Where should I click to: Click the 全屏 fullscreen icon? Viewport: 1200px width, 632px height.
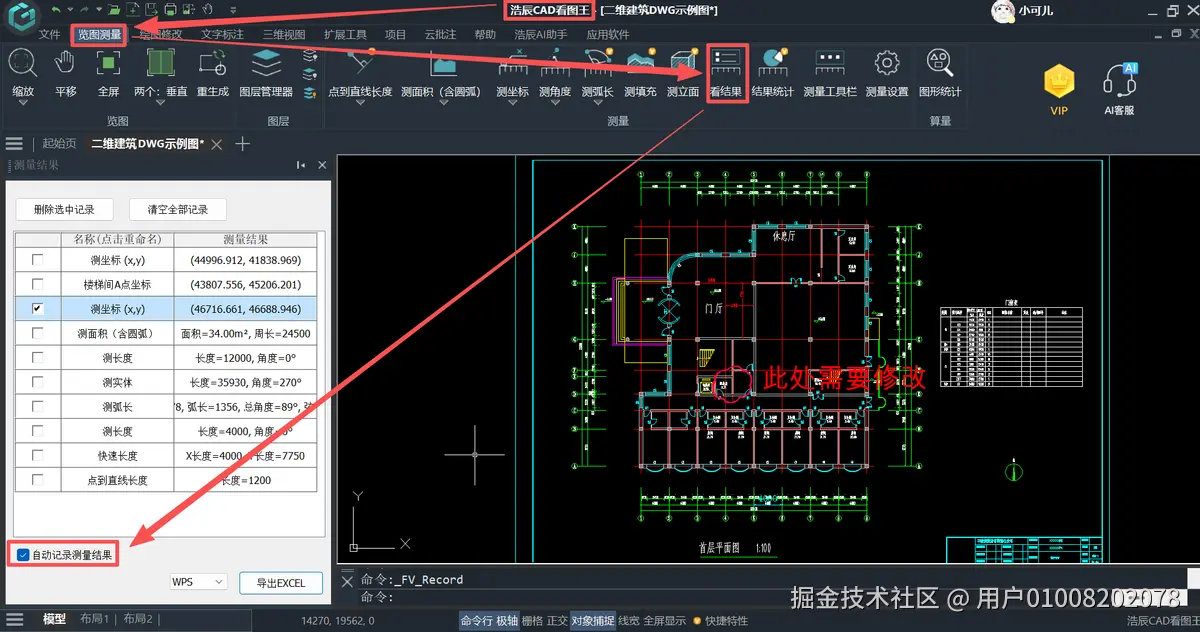[x=108, y=63]
